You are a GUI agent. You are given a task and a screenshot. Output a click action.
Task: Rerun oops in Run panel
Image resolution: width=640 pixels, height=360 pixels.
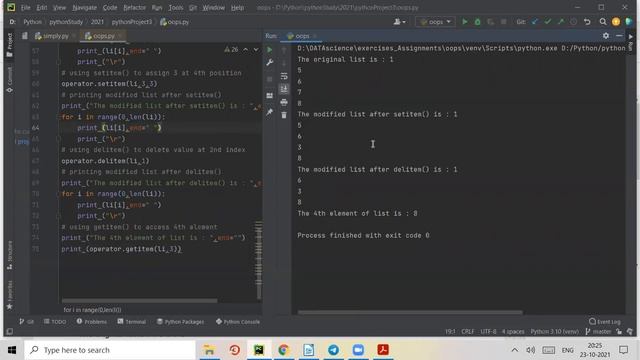(269, 50)
